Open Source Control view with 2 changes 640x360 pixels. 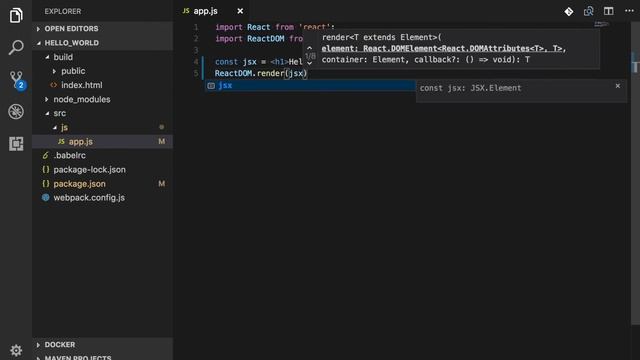pos(17,80)
